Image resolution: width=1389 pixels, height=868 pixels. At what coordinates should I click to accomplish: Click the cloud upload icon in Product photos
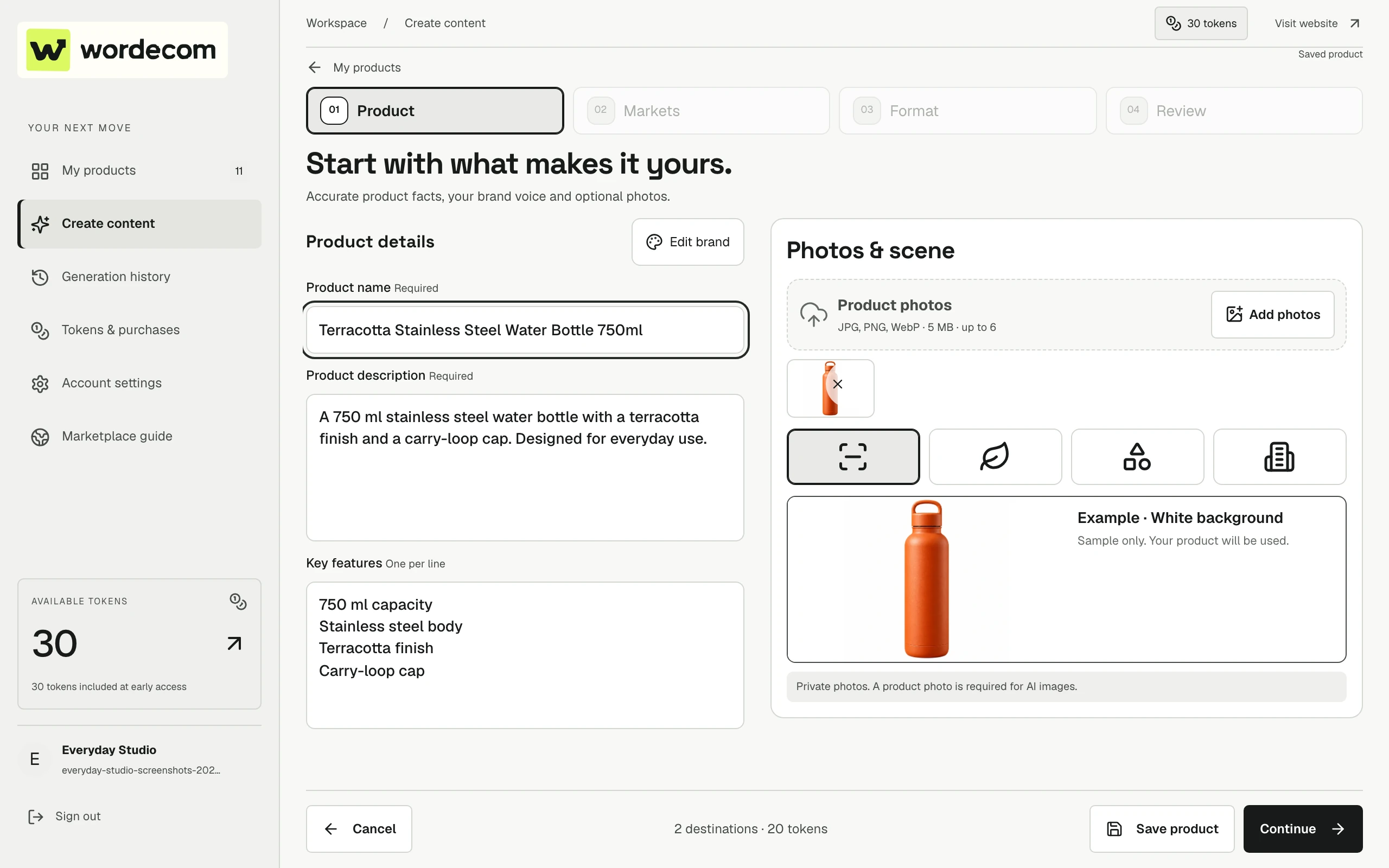click(x=813, y=314)
